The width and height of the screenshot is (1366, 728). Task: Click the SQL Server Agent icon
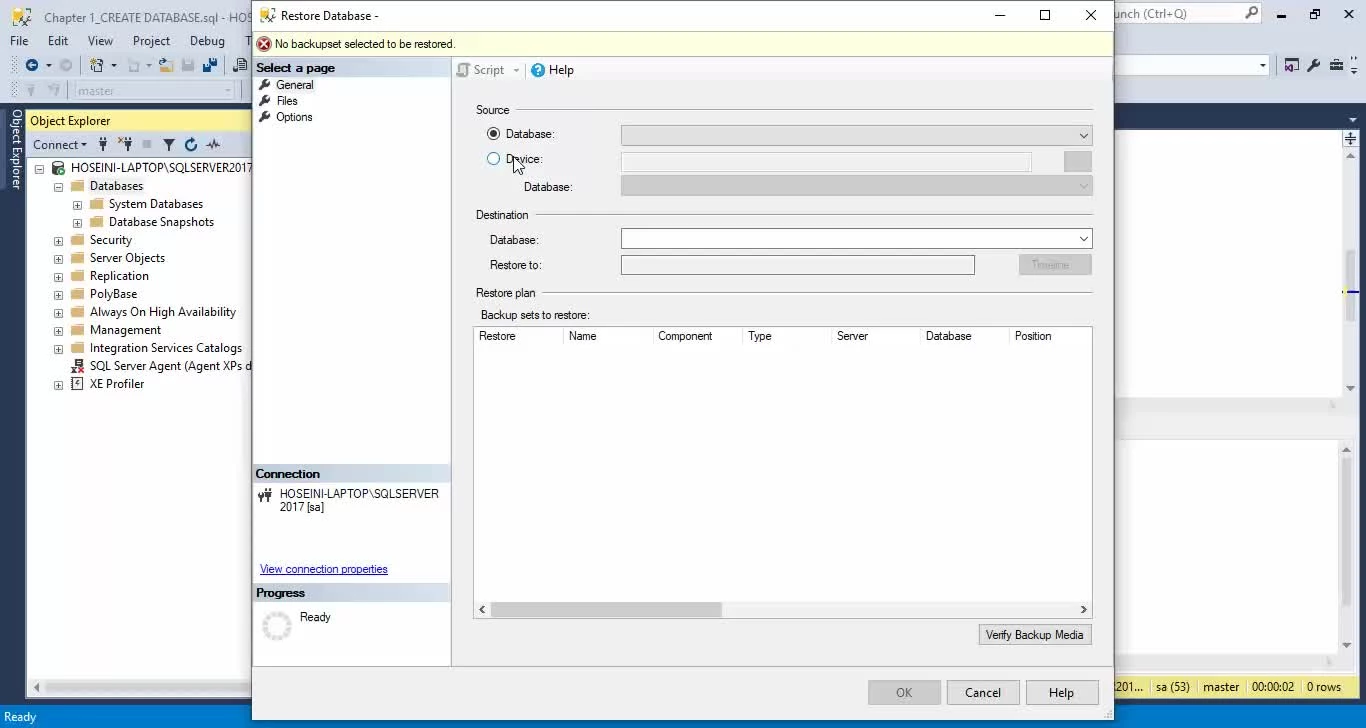[77, 366]
